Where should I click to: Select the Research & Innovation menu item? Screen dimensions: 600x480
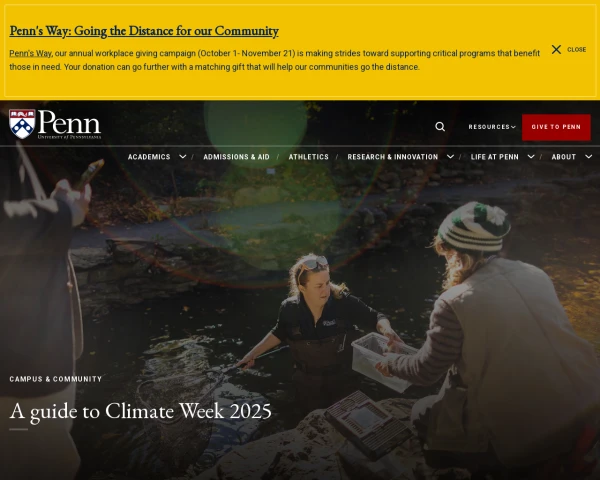393,157
